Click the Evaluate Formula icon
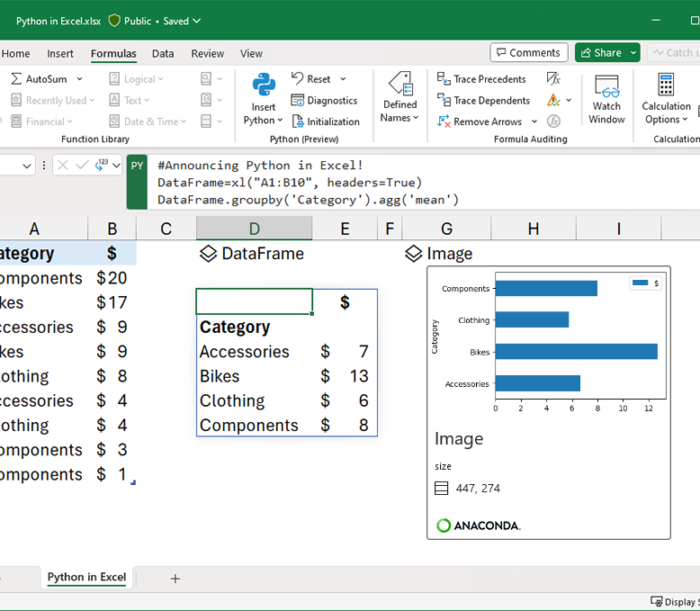This screenshot has height=611, width=700. (554, 121)
